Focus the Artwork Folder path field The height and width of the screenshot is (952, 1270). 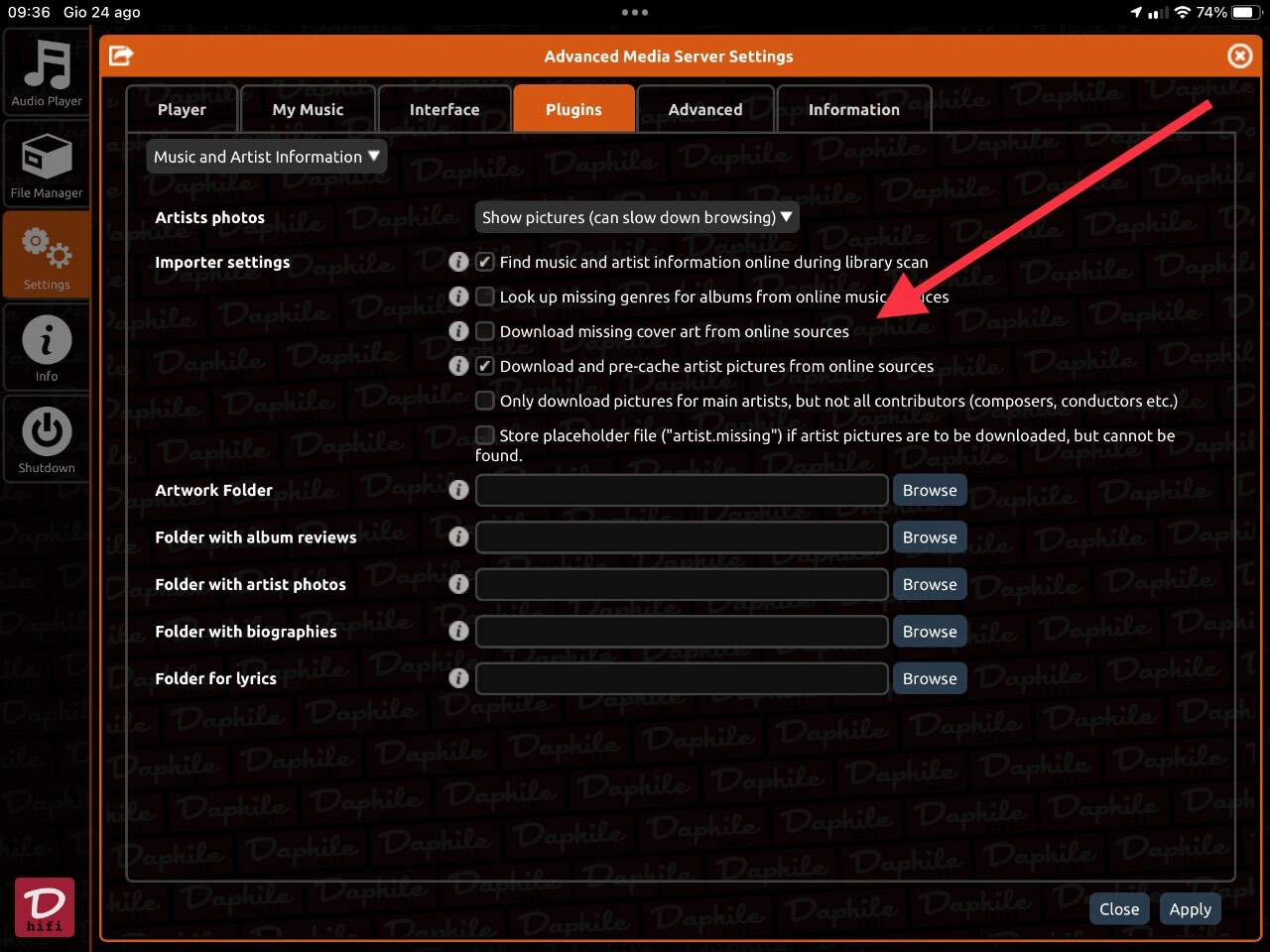(x=682, y=490)
